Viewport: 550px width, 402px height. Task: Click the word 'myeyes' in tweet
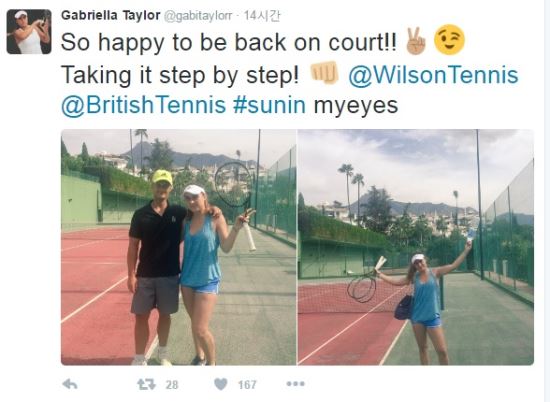point(356,106)
